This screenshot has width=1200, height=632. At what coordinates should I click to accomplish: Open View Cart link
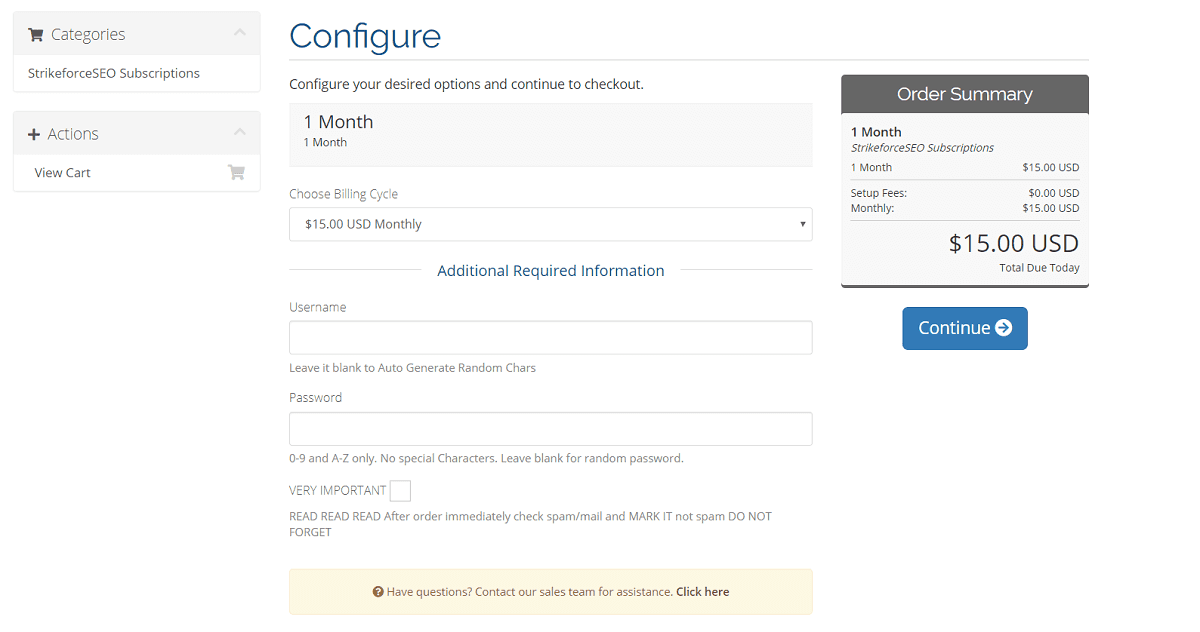(63, 172)
